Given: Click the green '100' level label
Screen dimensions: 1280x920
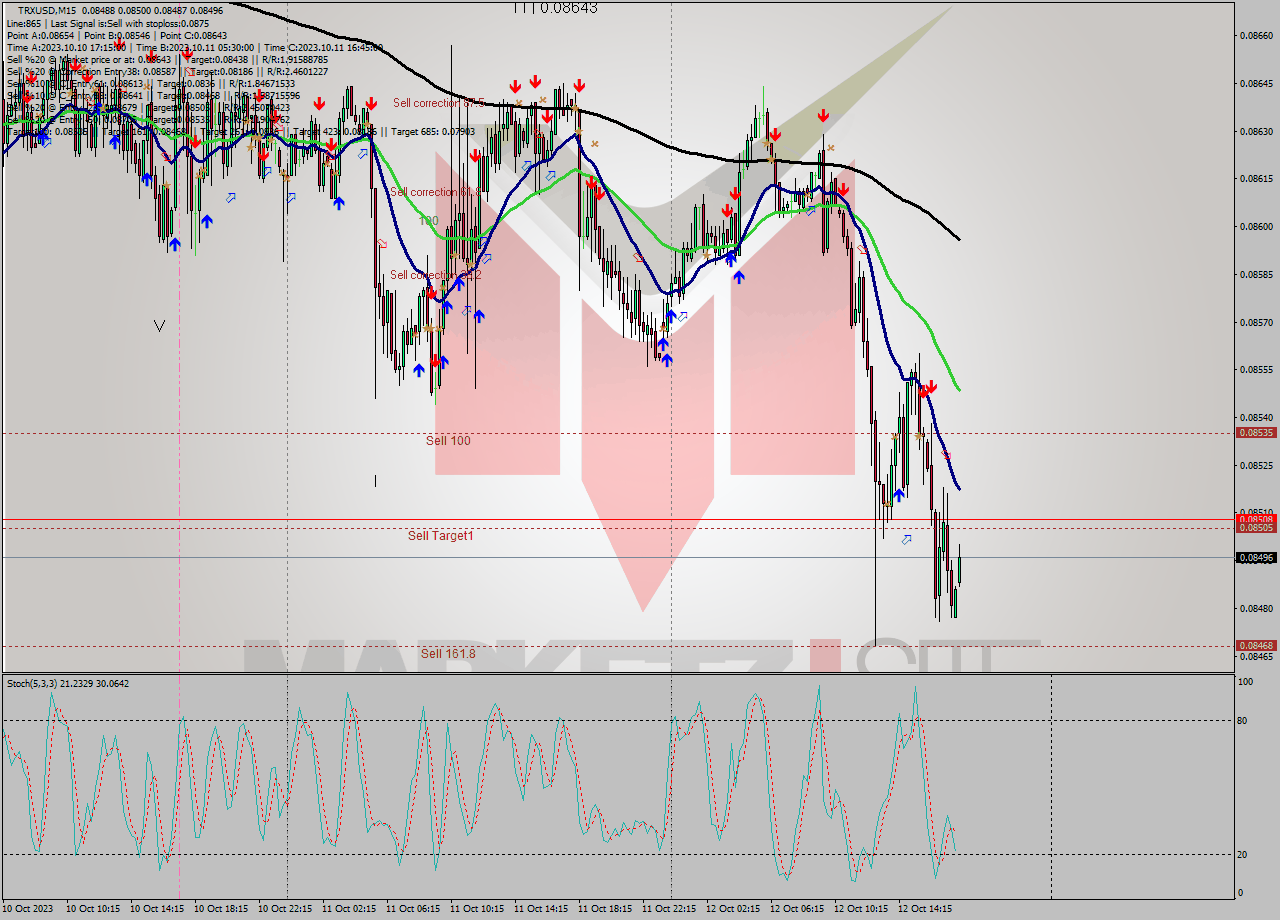Looking at the screenshot, I should tap(428, 221).
